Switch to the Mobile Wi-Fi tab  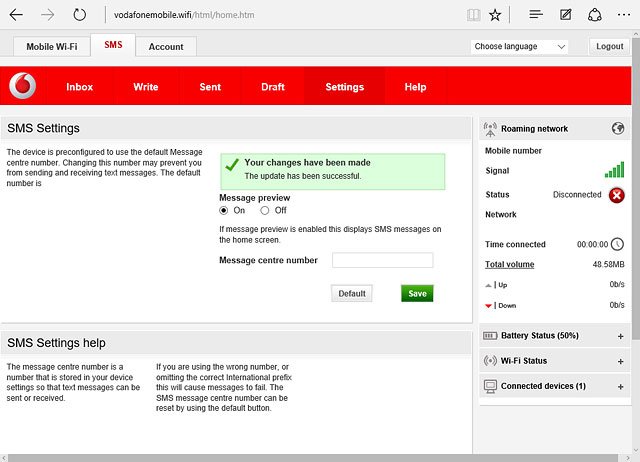(51, 47)
